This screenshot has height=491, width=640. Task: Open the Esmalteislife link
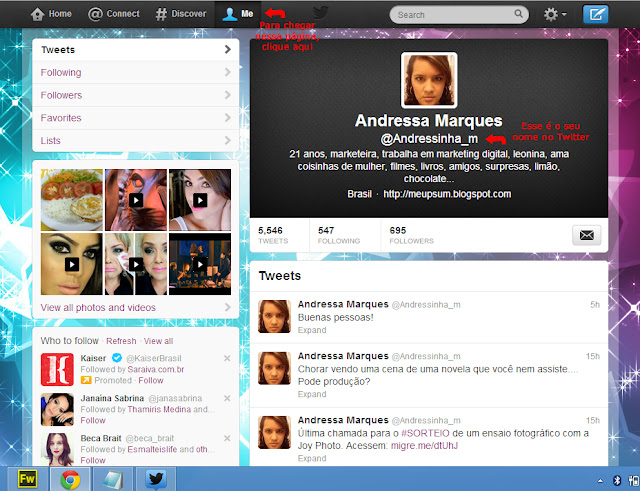point(152,449)
